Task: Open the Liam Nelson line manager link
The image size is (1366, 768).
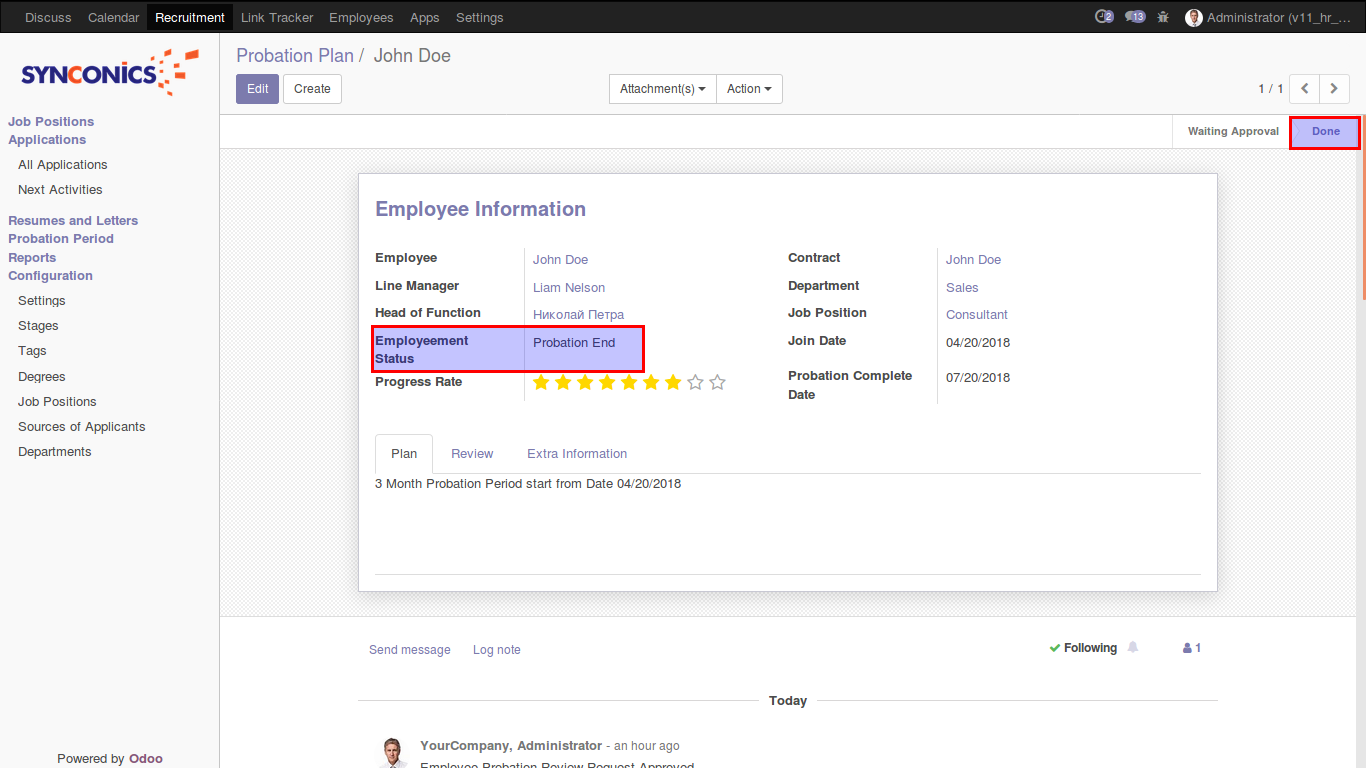Action: 568,288
